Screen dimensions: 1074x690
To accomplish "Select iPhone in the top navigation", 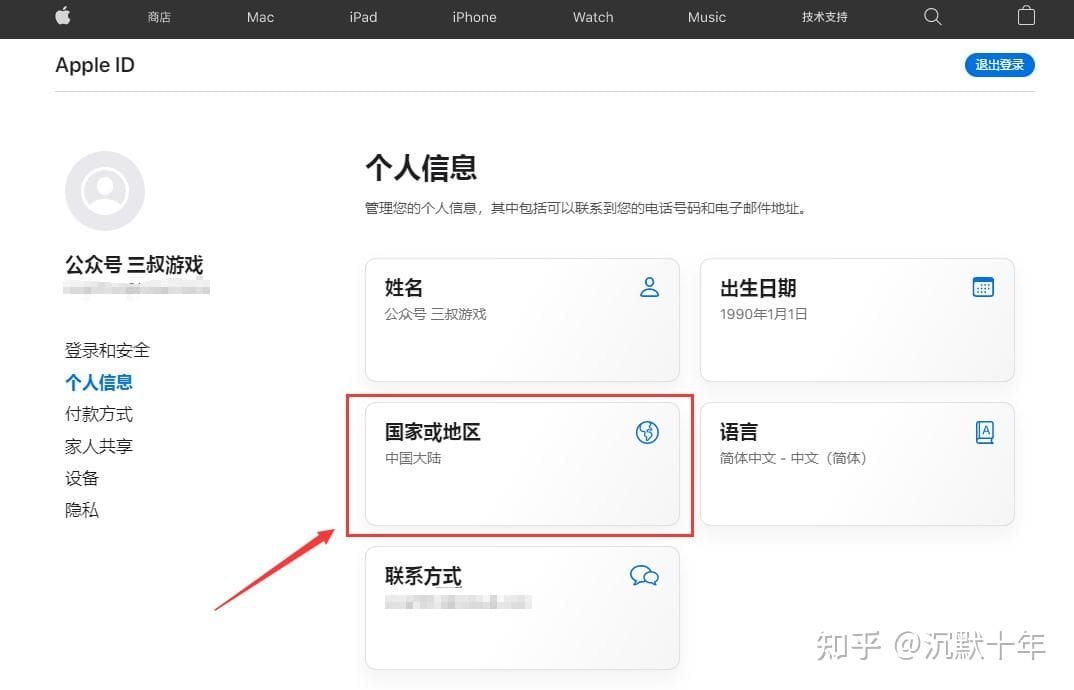I will tap(474, 17).
